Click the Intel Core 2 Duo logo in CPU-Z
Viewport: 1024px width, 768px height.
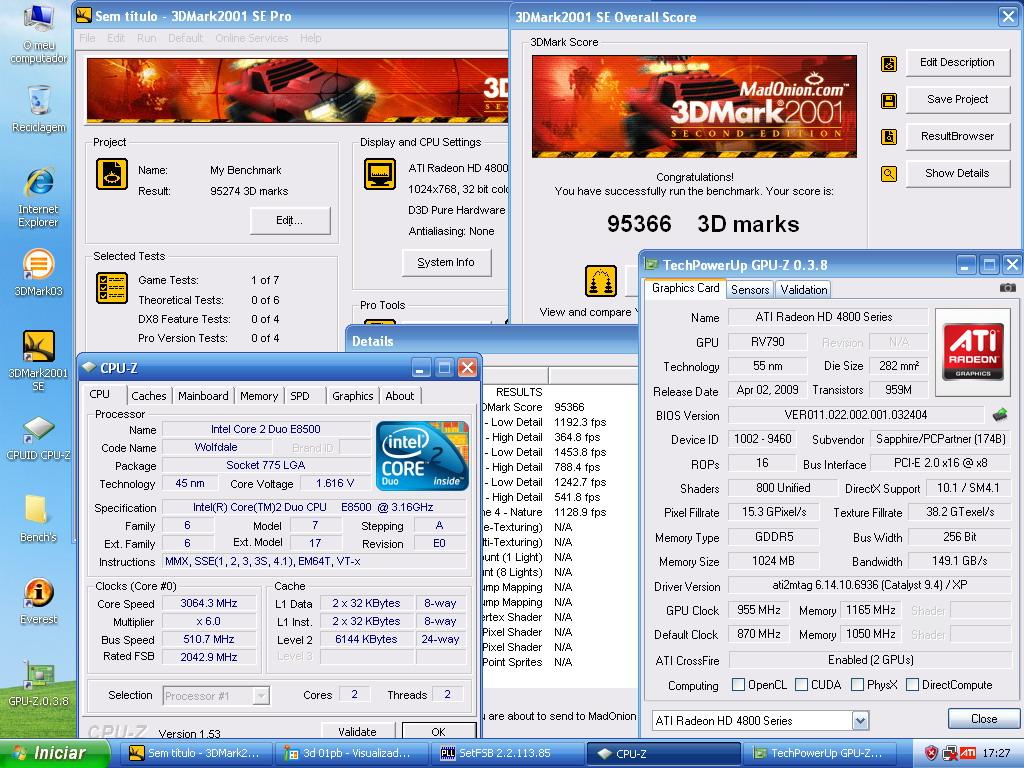click(423, 456)
